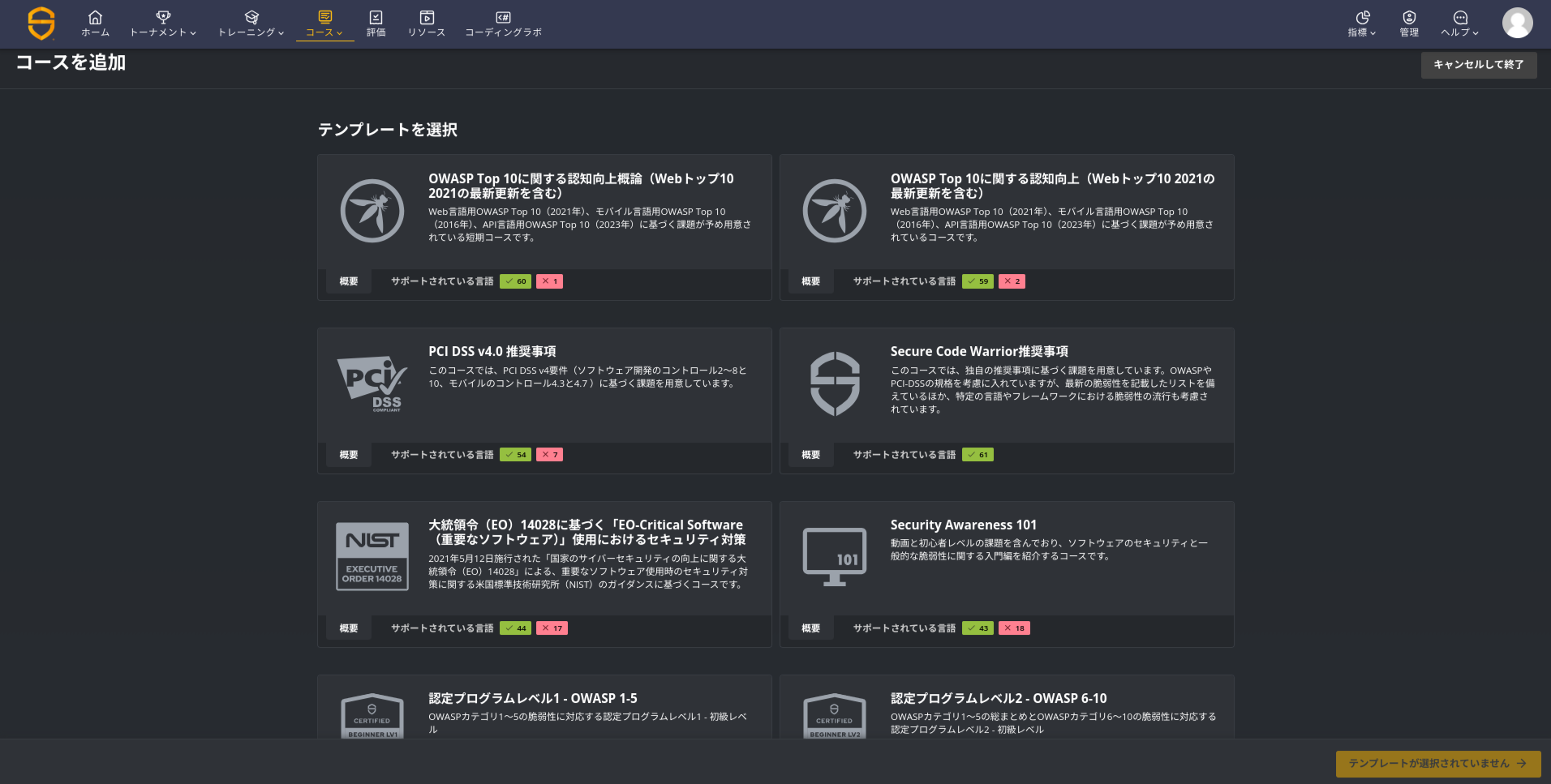Click the Certified Beginner LV1 badge
Viewport: 1551px width, 784px height.
tap(372, 715)
